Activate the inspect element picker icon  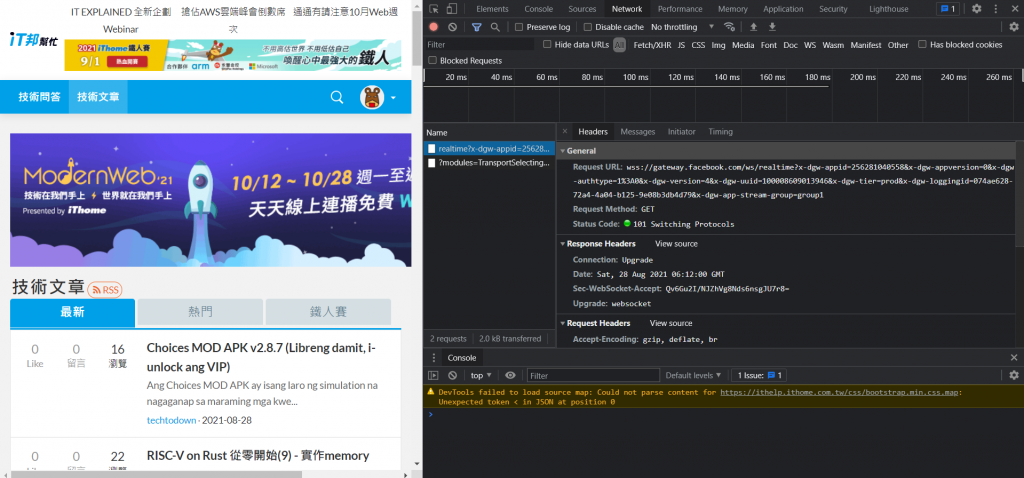(434, 8)
